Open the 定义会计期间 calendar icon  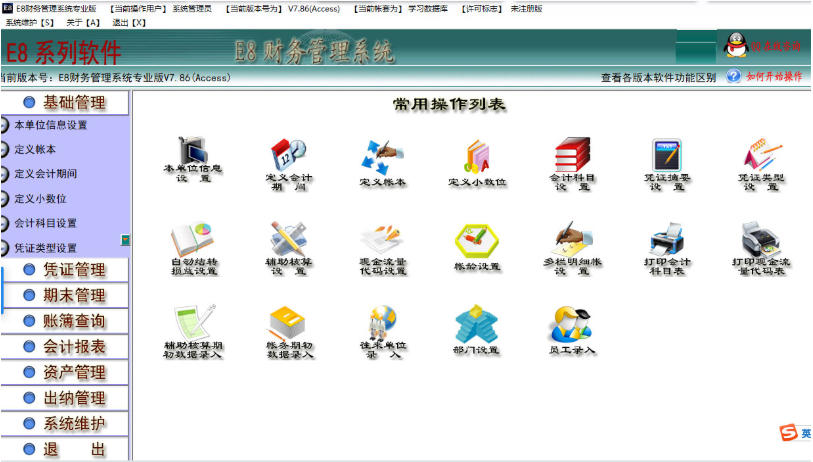289,164
